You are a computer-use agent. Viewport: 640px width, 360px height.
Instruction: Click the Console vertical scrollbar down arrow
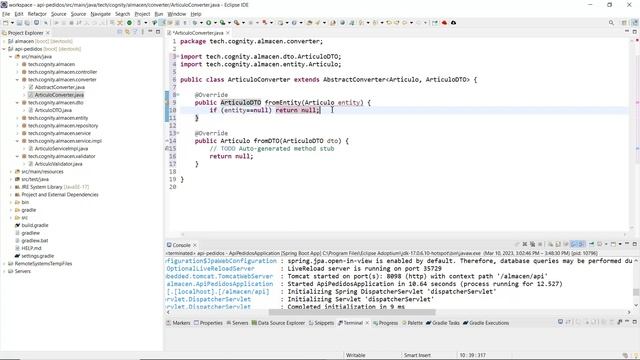[x=636, y=305]
